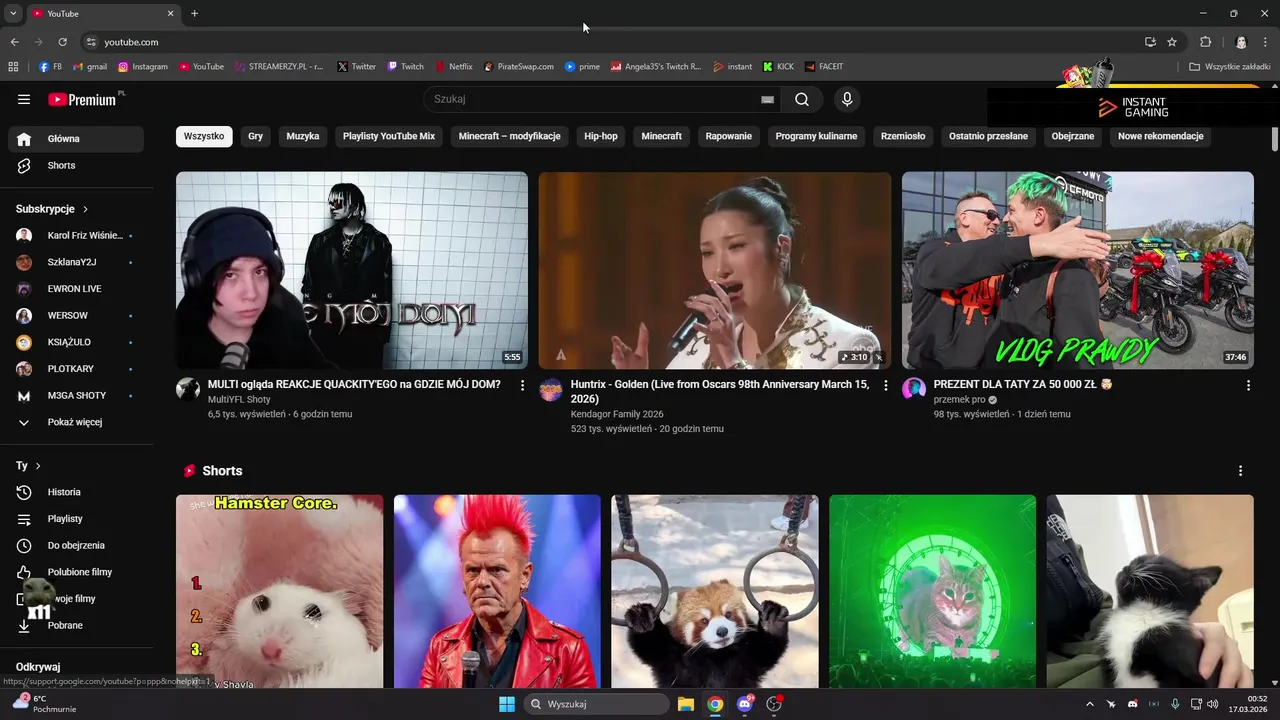Open Karol Friz Wiśnie... subscription
Image resolution: width=1280 pixels, height=720 pixels.
pos(76,235)
